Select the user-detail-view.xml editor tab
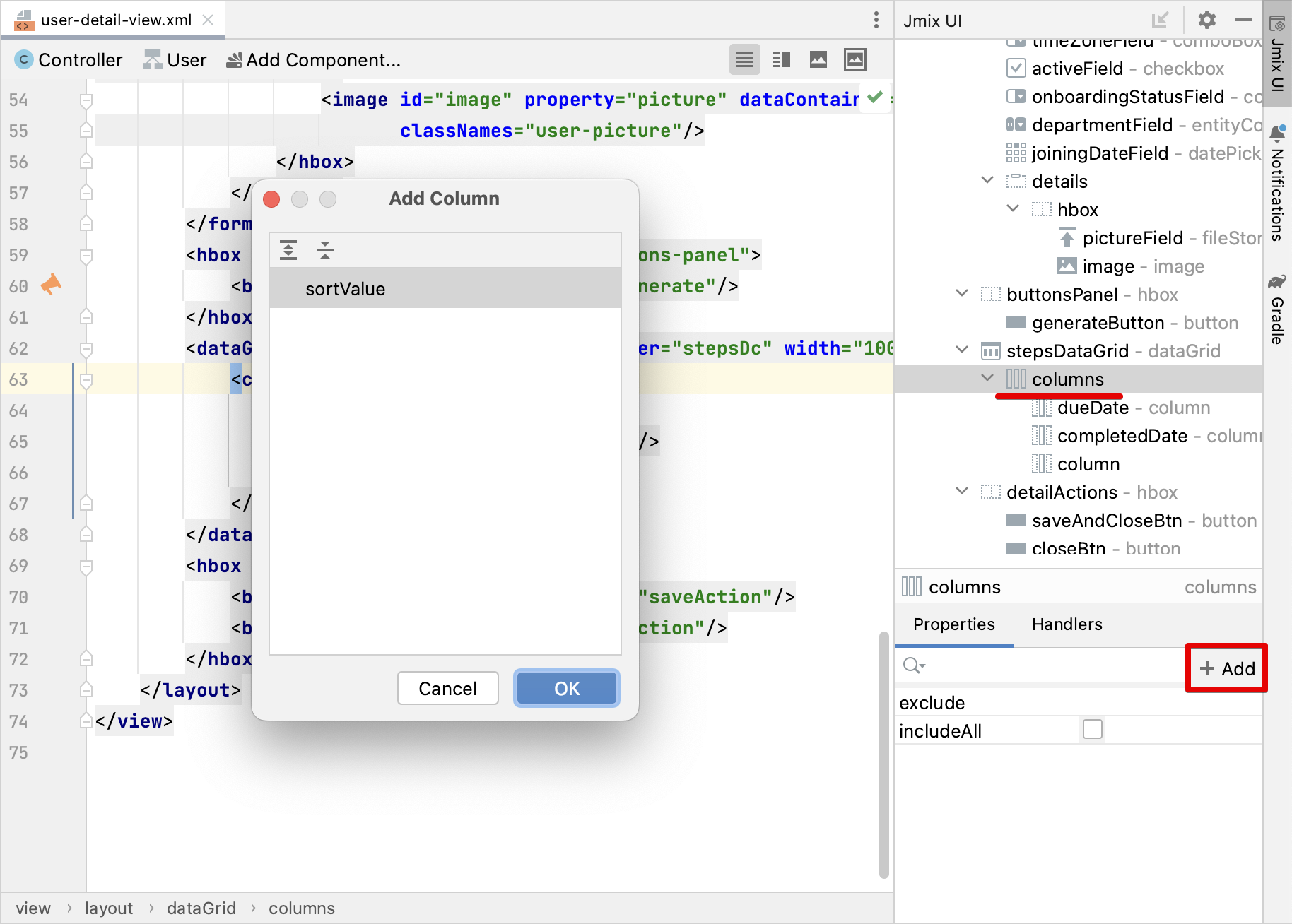This screenshot has height=924, width=1292. [x=113, y=20]
